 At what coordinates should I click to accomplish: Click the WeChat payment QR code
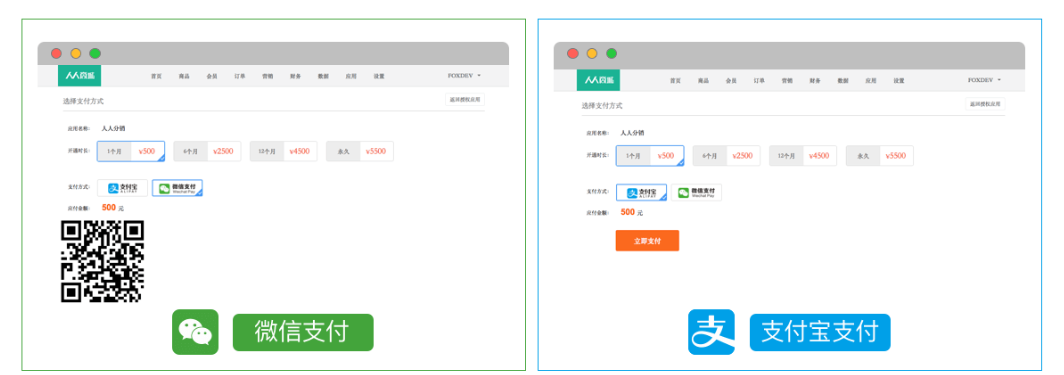102,262
